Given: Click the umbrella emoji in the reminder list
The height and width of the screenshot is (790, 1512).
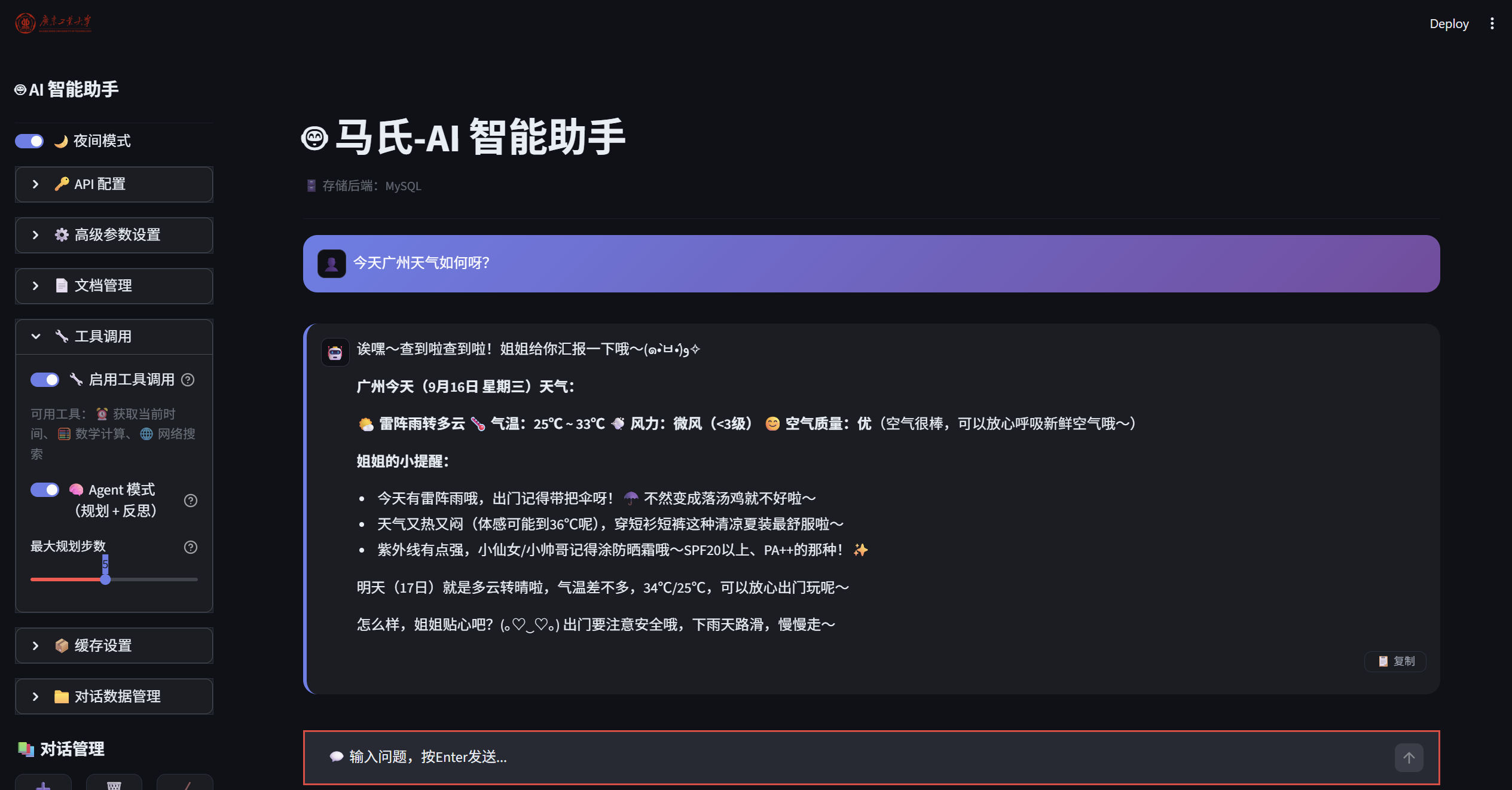Looking at the screenshot, I should pos(631,498).
